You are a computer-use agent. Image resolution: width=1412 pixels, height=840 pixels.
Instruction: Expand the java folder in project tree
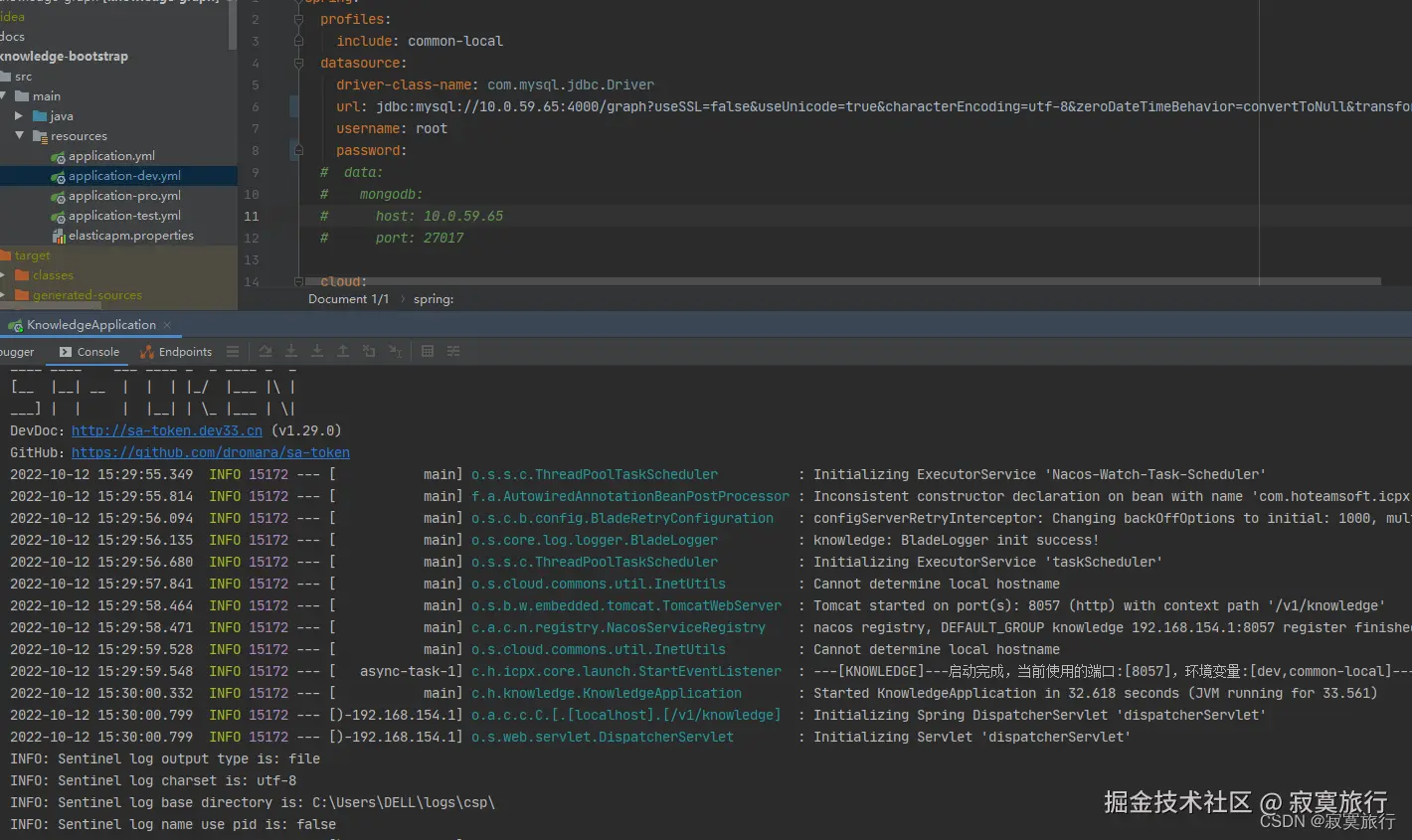19,115
